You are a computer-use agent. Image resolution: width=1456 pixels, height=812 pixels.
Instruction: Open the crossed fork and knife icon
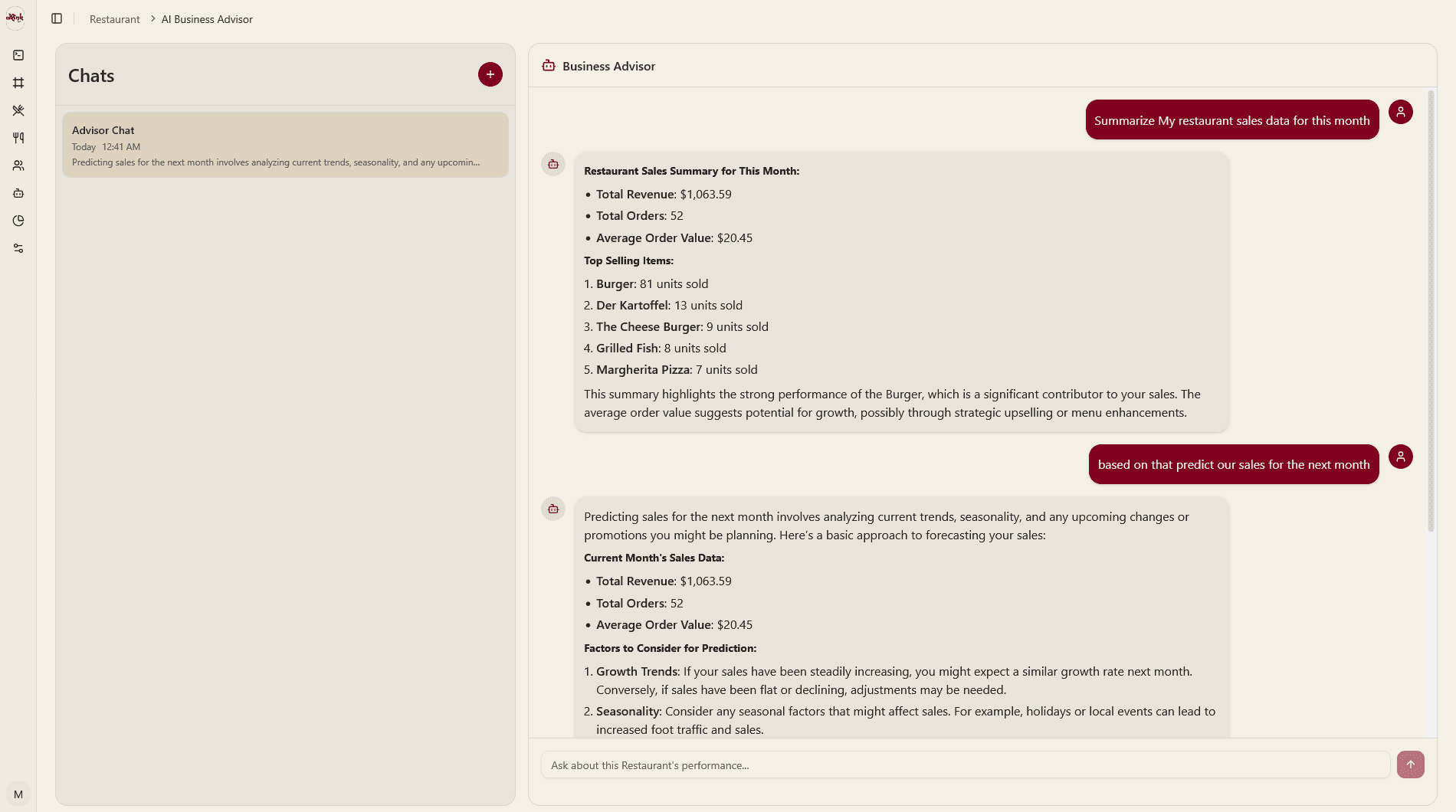coord(18,110)
